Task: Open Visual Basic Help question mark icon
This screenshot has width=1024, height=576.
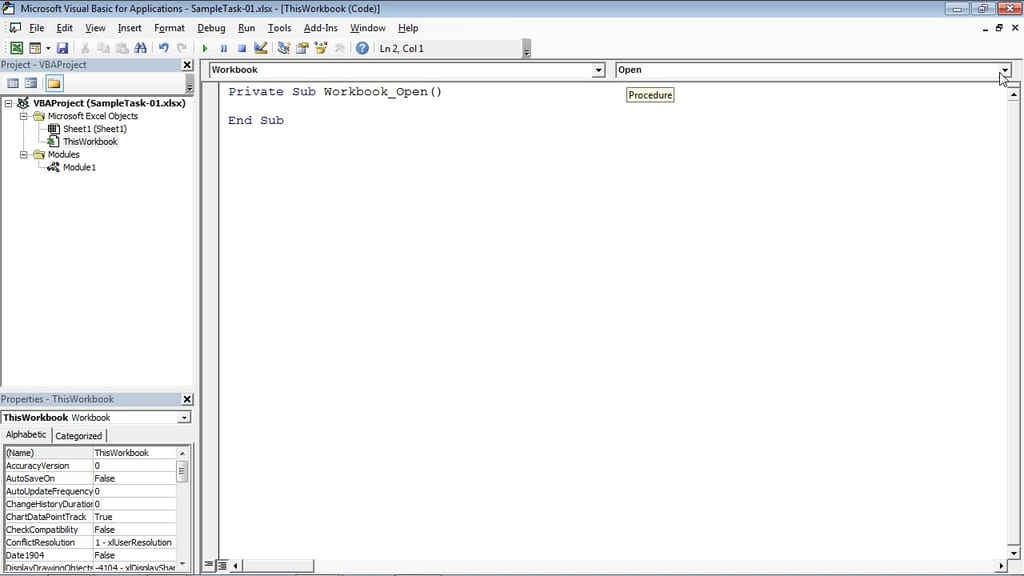Action: tap(362, 48)
